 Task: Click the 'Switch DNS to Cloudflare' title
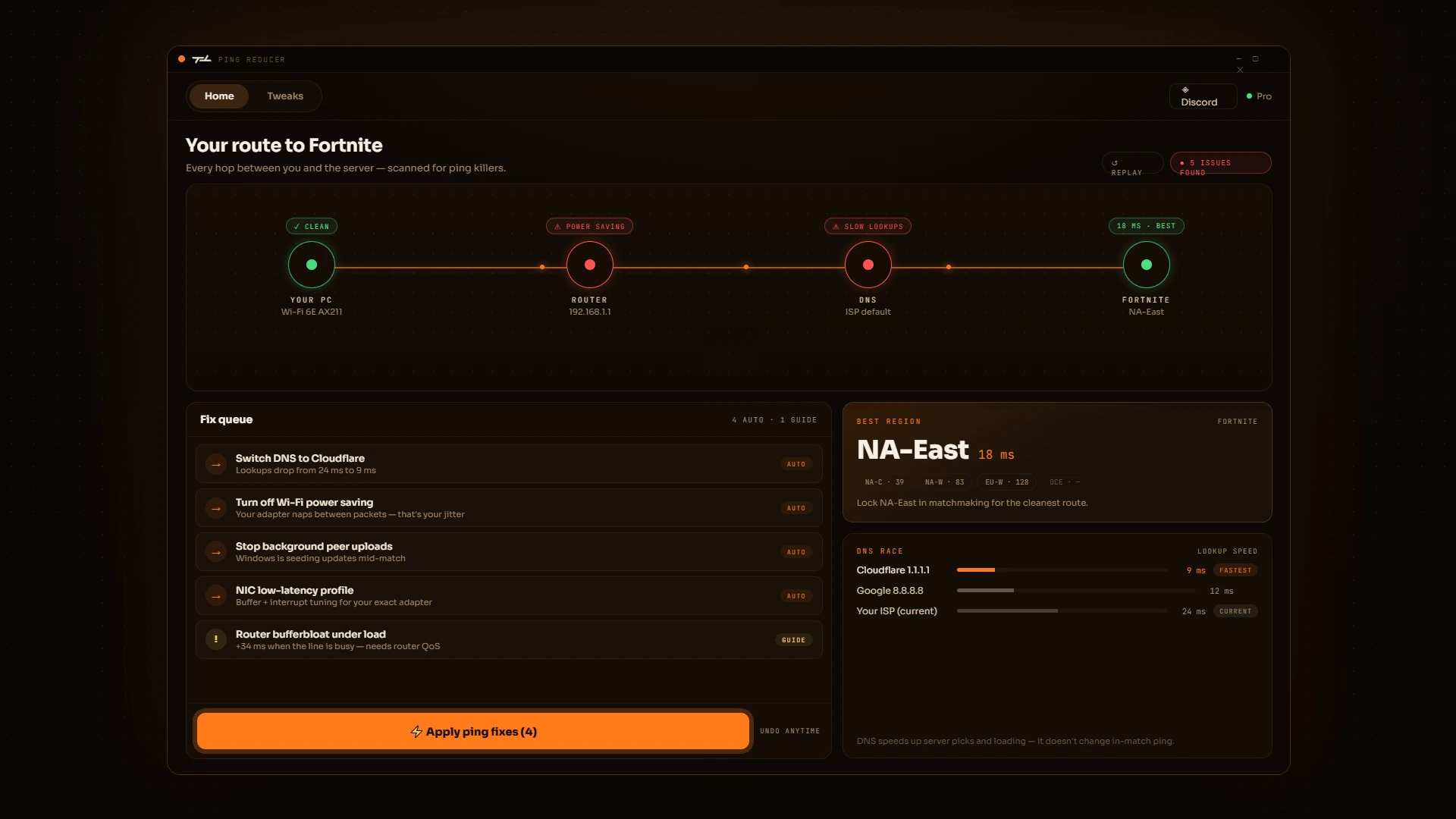click(x=300, y=458)
